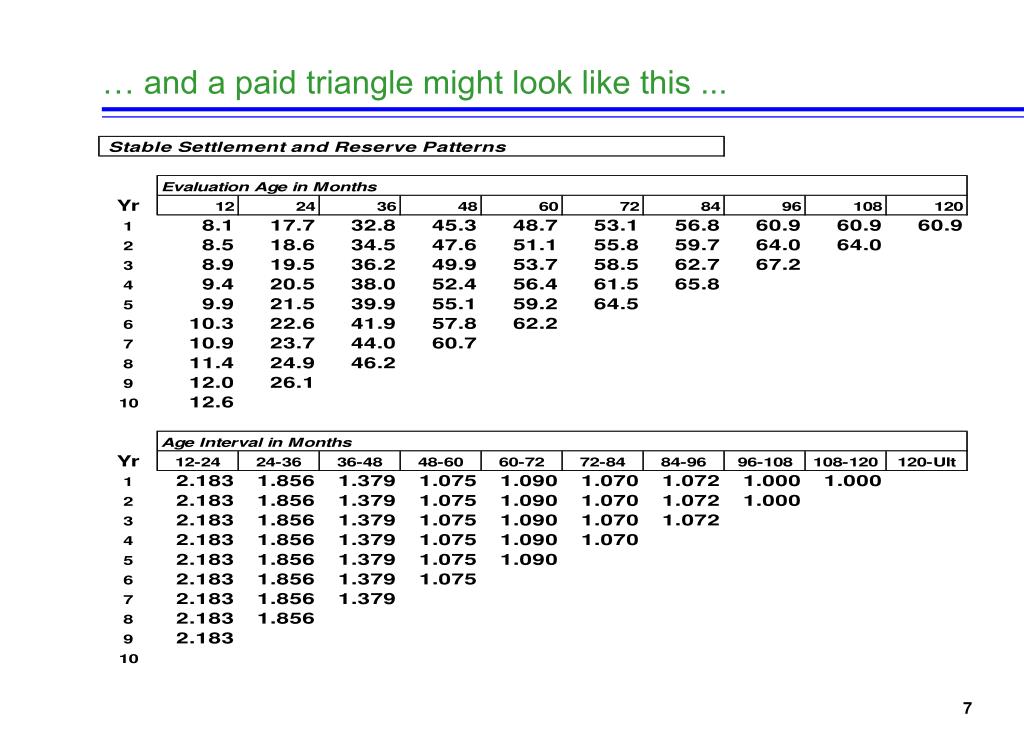Click the 108-120 interval header
This screenshot has height=738, width=1024.
(x=845, y=462)
